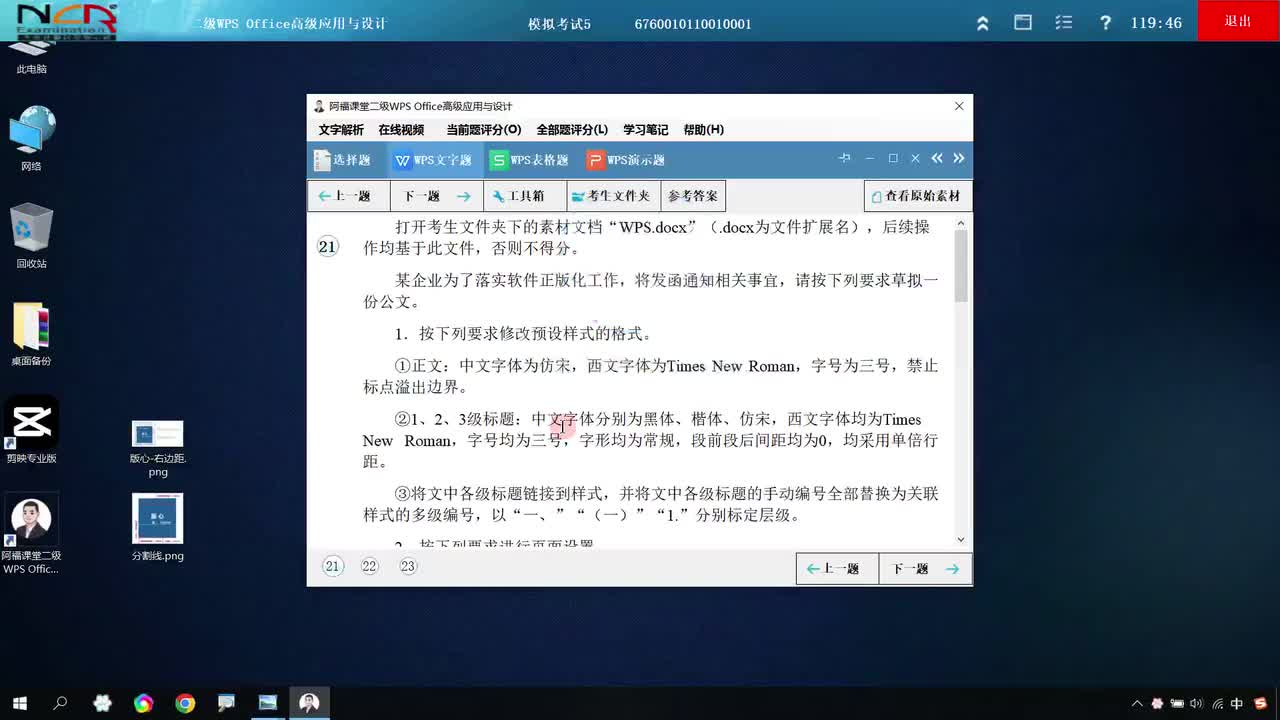This screenshot has height=720, width=1280.
Task: Open taskbar search icon
Action: point(60,703)
